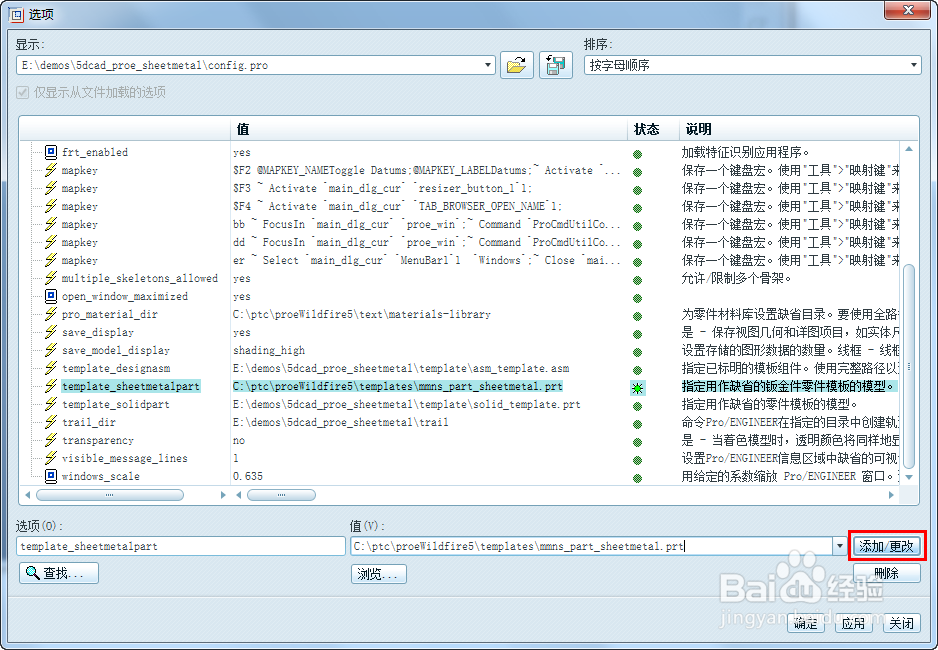The height and width of the screenshot is (650, 938).
Task: Expand the 显示 config file dropdown
Action: pos(488,65)
